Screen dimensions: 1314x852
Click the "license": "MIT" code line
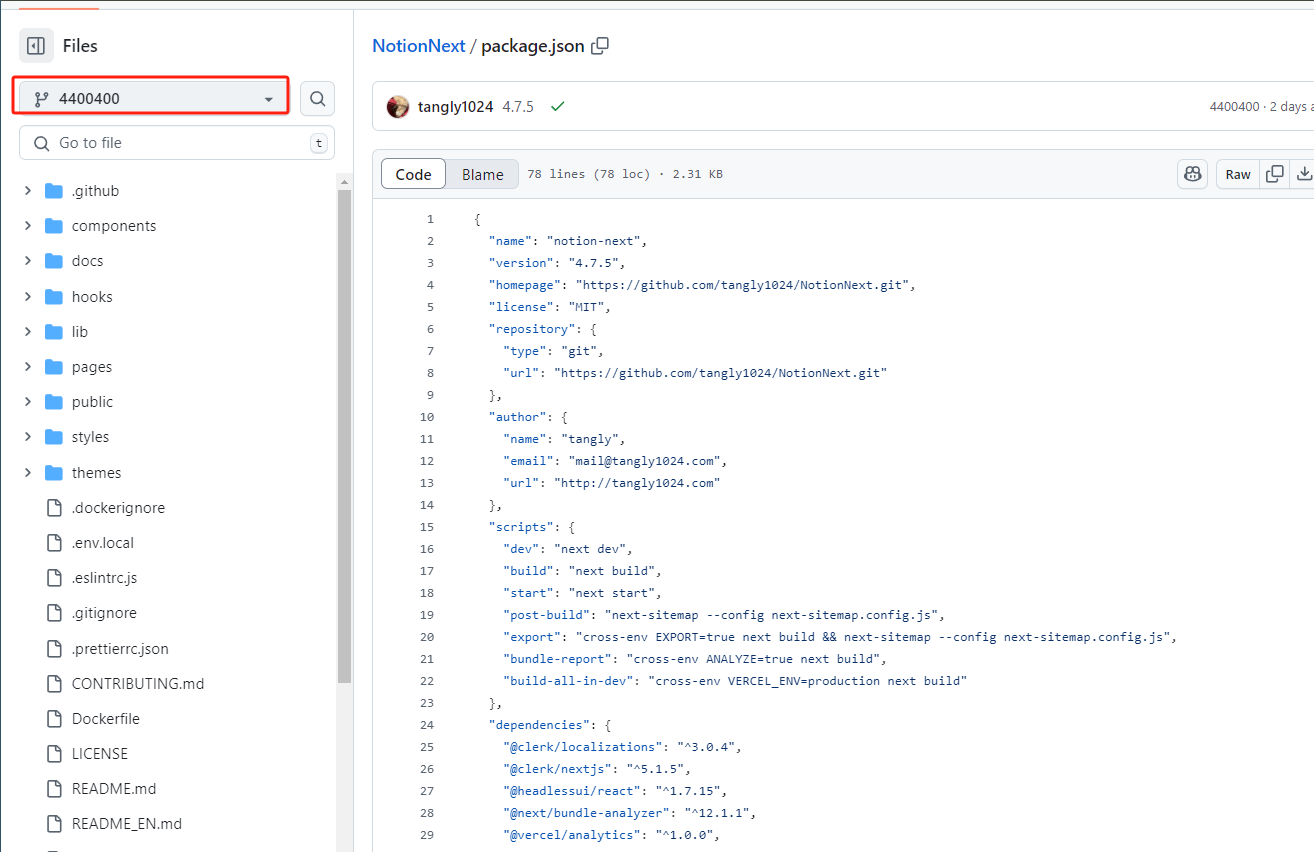click(549, 307)
